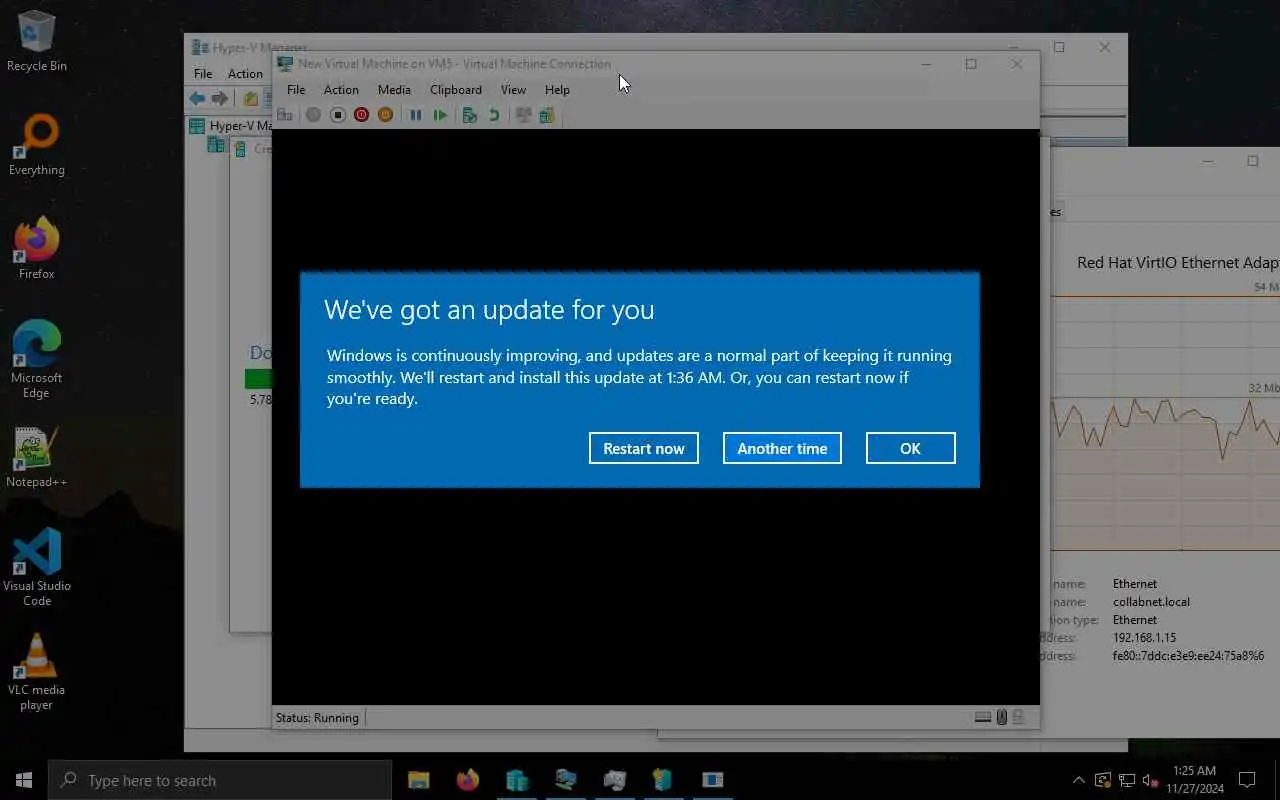Open VLC media player desktop shortcut
Image resolution: width=1280 pixels, height=800 pixels.
point(37,672)
